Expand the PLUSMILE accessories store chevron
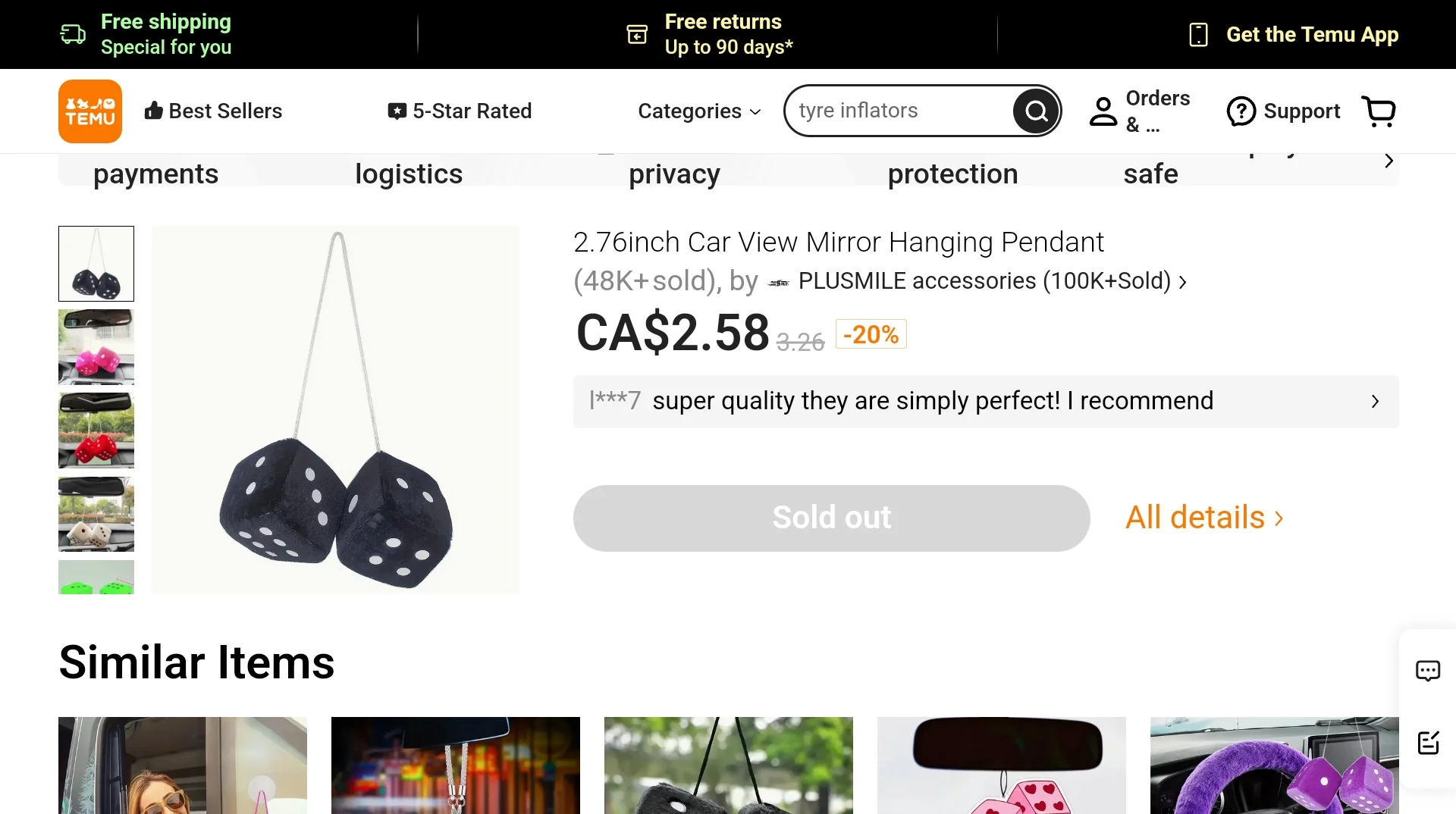 (1183, 281)
